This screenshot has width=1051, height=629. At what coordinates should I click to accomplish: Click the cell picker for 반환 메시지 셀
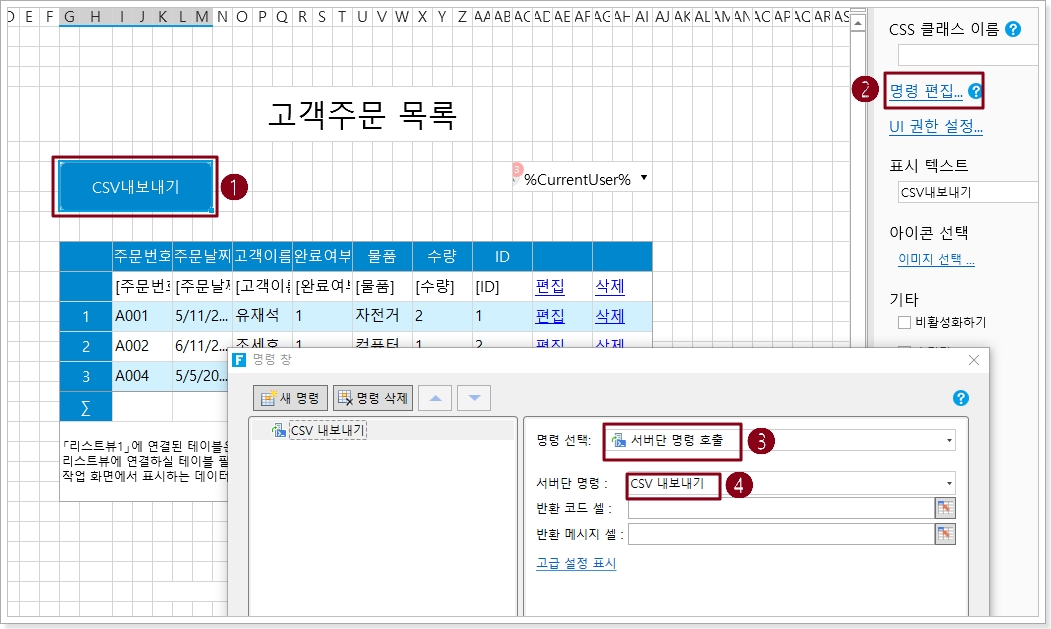click(945, 534)
